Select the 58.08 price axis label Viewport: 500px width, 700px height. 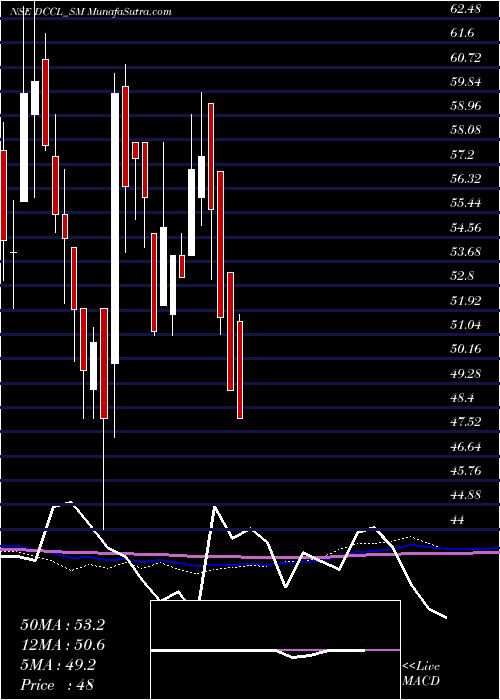coord(466,130)
